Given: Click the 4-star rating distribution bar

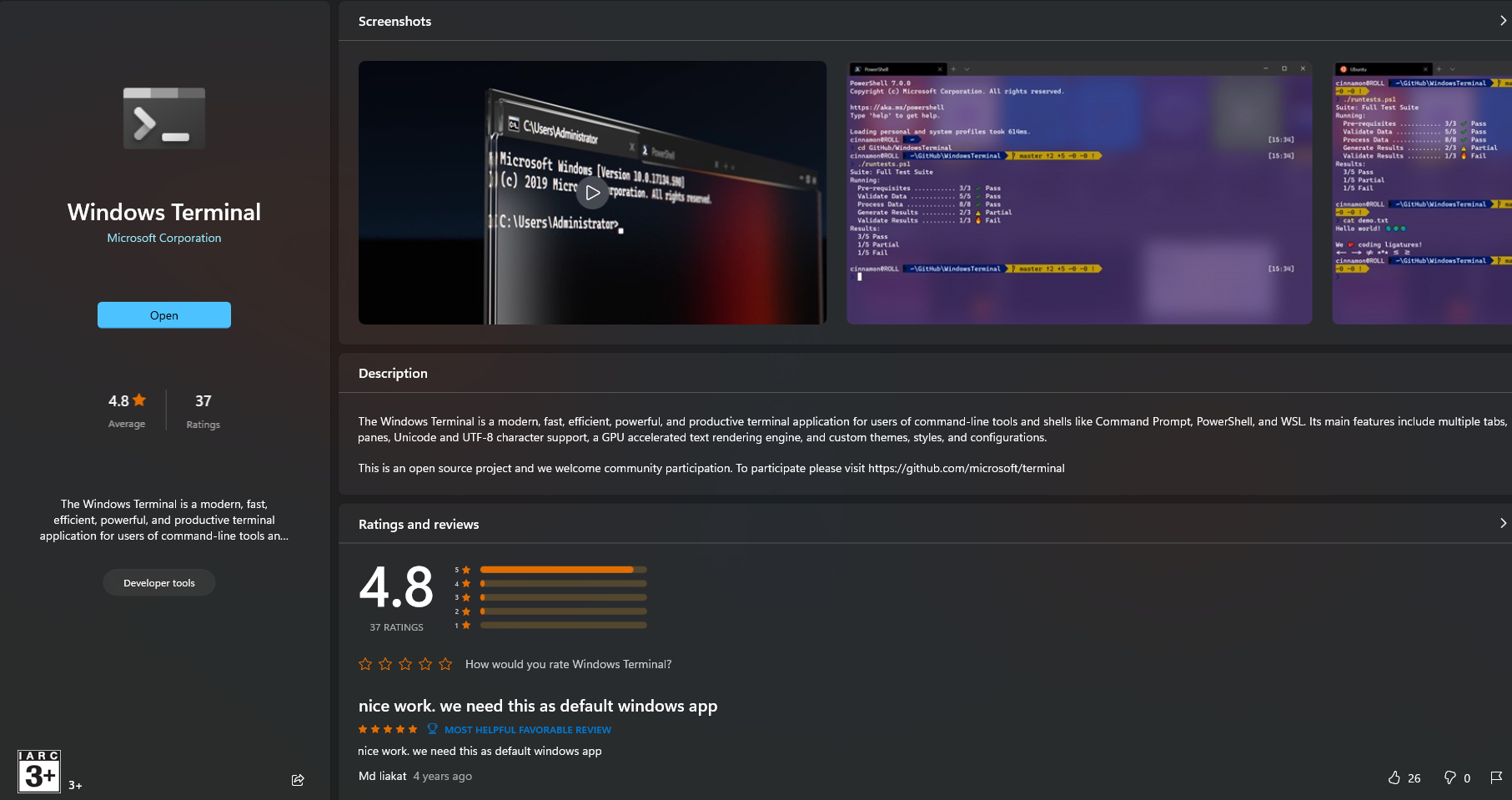Looking at the screenshot, I should point(564,584).
